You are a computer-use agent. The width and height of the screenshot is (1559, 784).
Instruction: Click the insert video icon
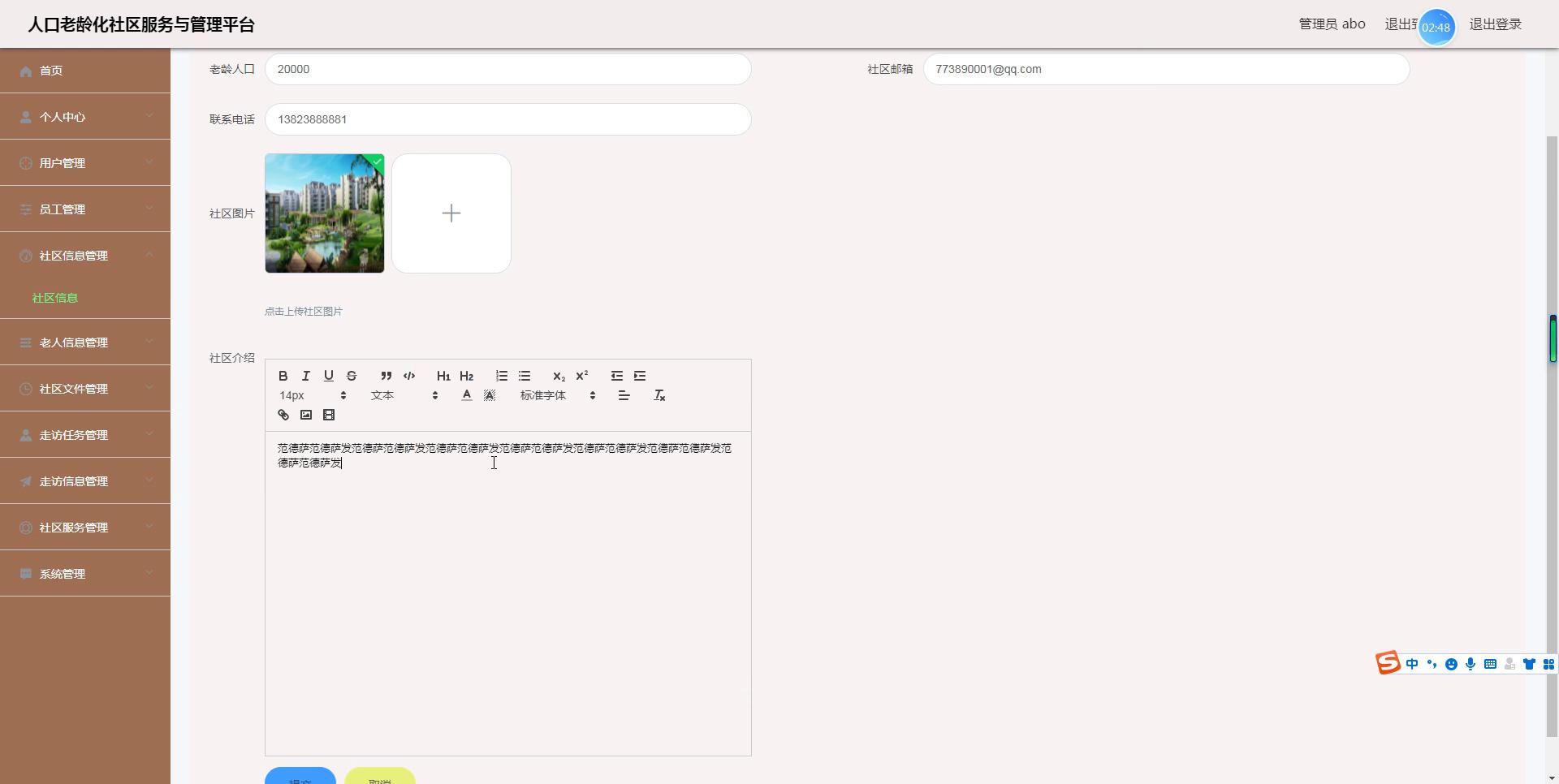(x=329, y=415)
